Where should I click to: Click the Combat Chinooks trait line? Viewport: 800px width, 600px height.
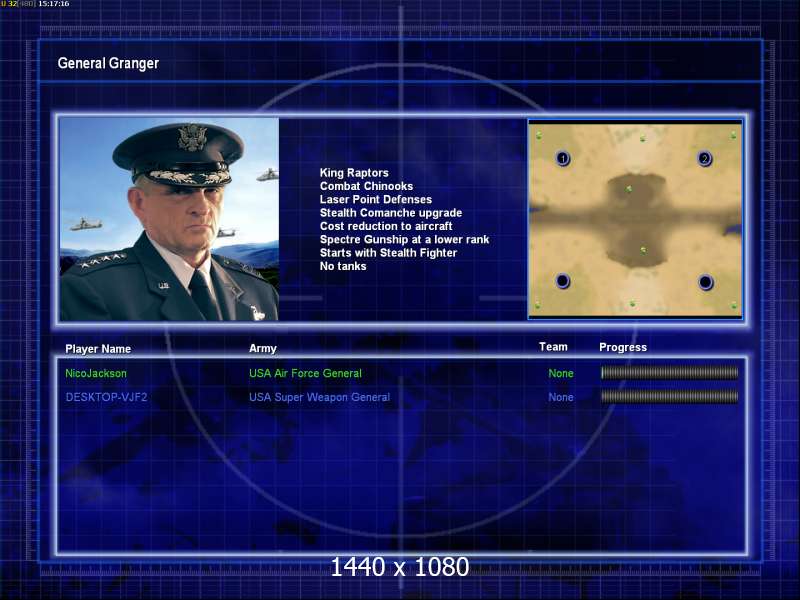[366, 186]
